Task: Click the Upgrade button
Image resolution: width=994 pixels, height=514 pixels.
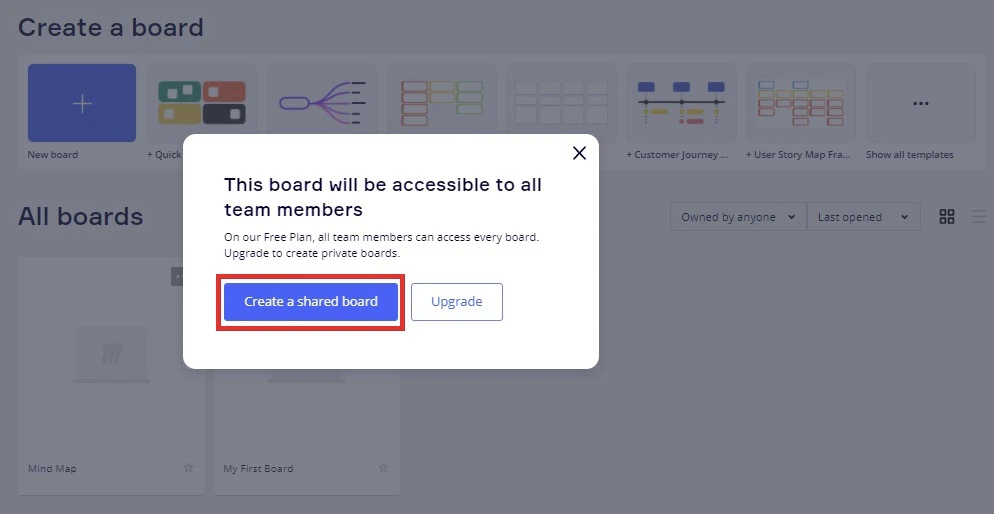Action: (x=457, y=302)
